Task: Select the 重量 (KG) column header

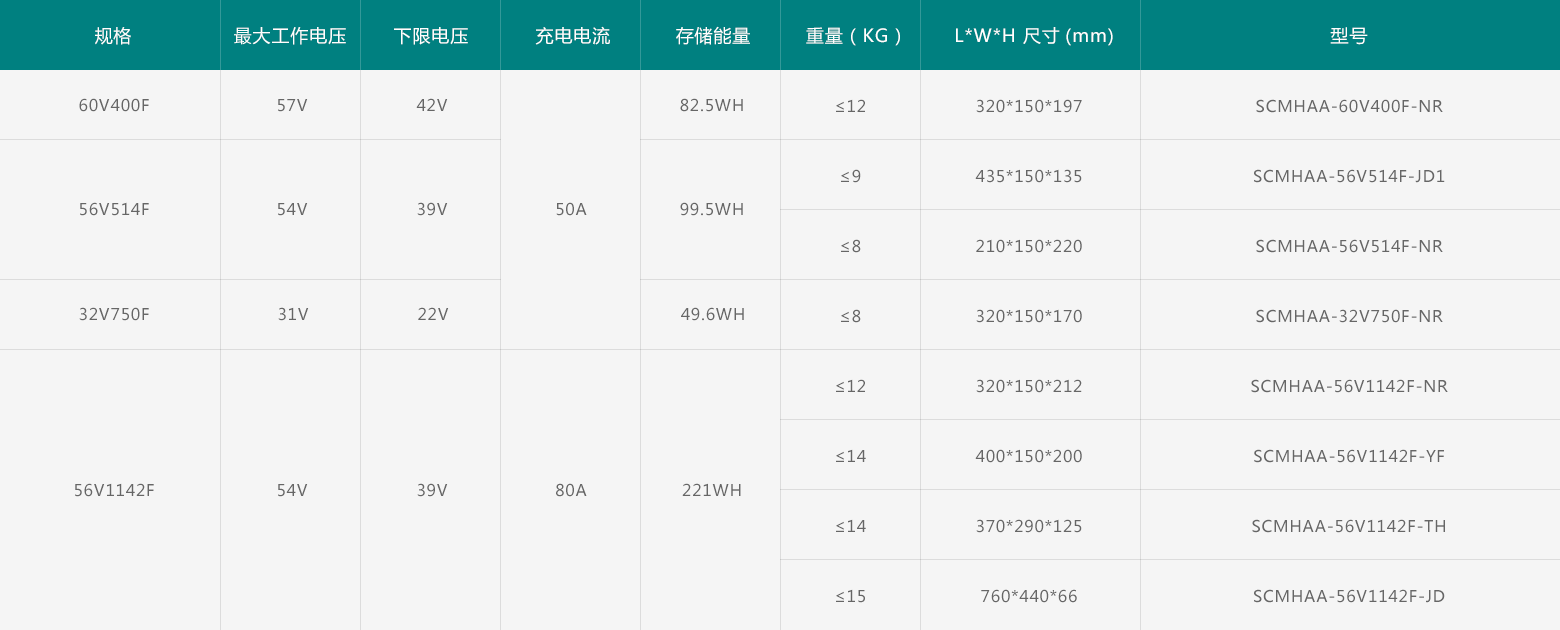Action: pyautogui.click(x=853, y=36)
